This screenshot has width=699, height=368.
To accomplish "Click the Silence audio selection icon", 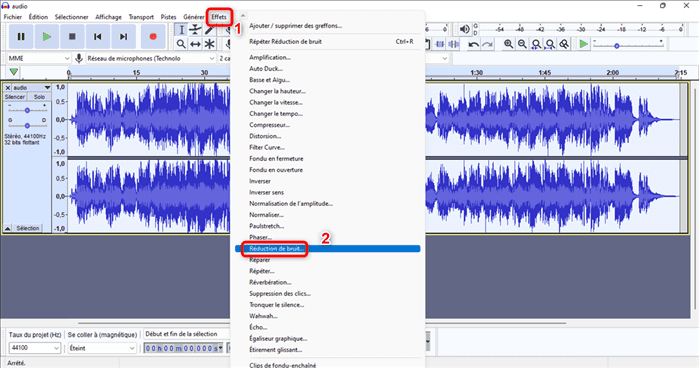I will (x=454, y=44).
